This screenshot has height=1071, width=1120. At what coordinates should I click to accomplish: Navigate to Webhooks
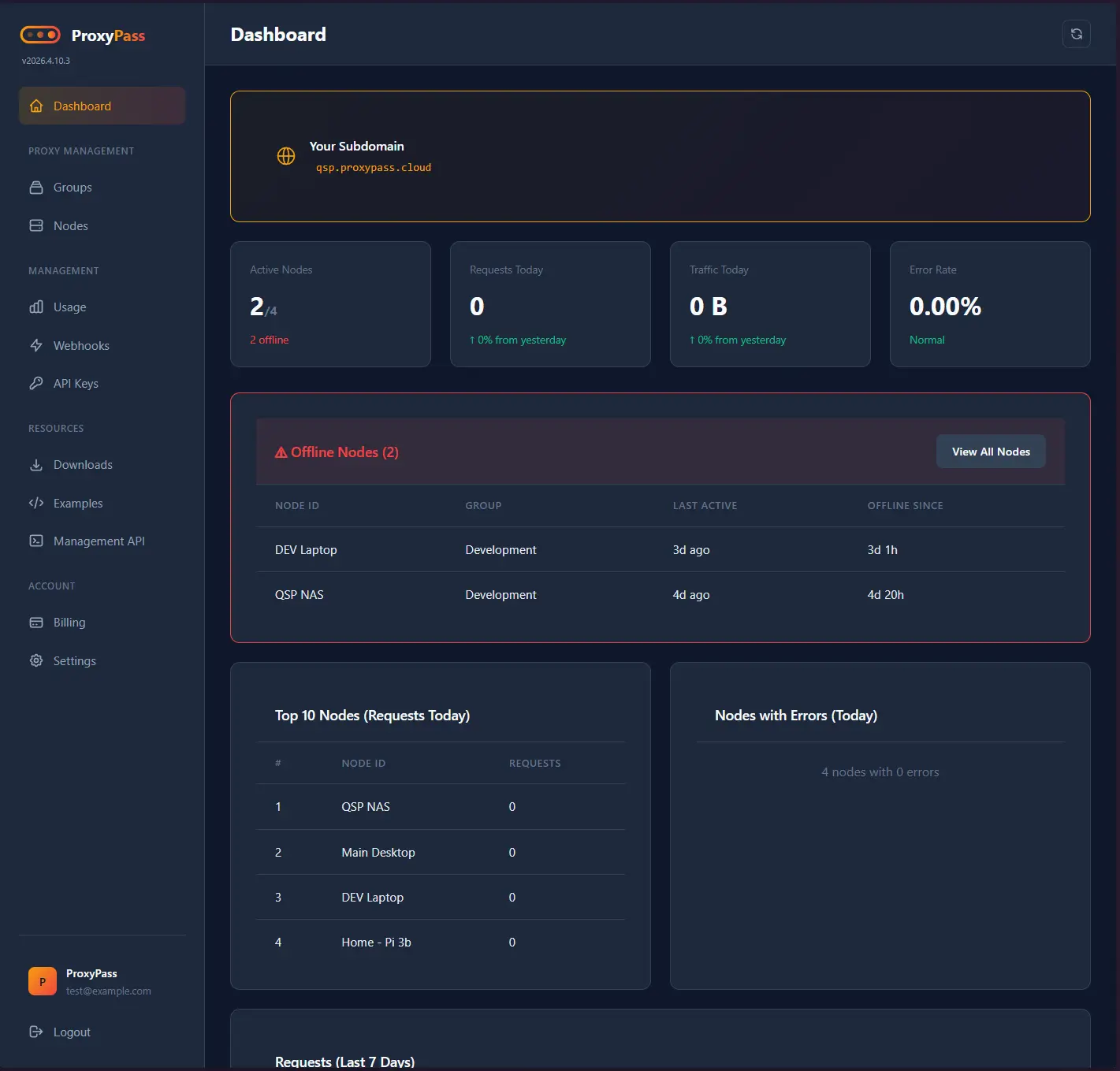[x=102, y=346]
